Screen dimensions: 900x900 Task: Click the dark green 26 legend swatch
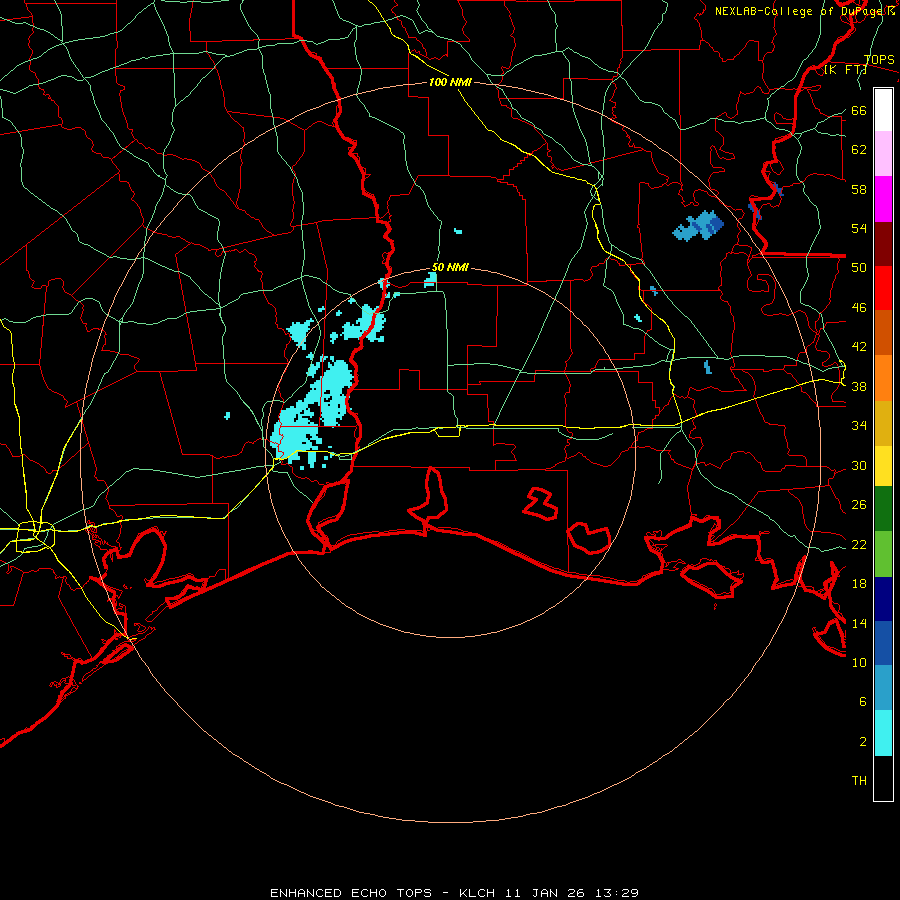coord(883,509)
